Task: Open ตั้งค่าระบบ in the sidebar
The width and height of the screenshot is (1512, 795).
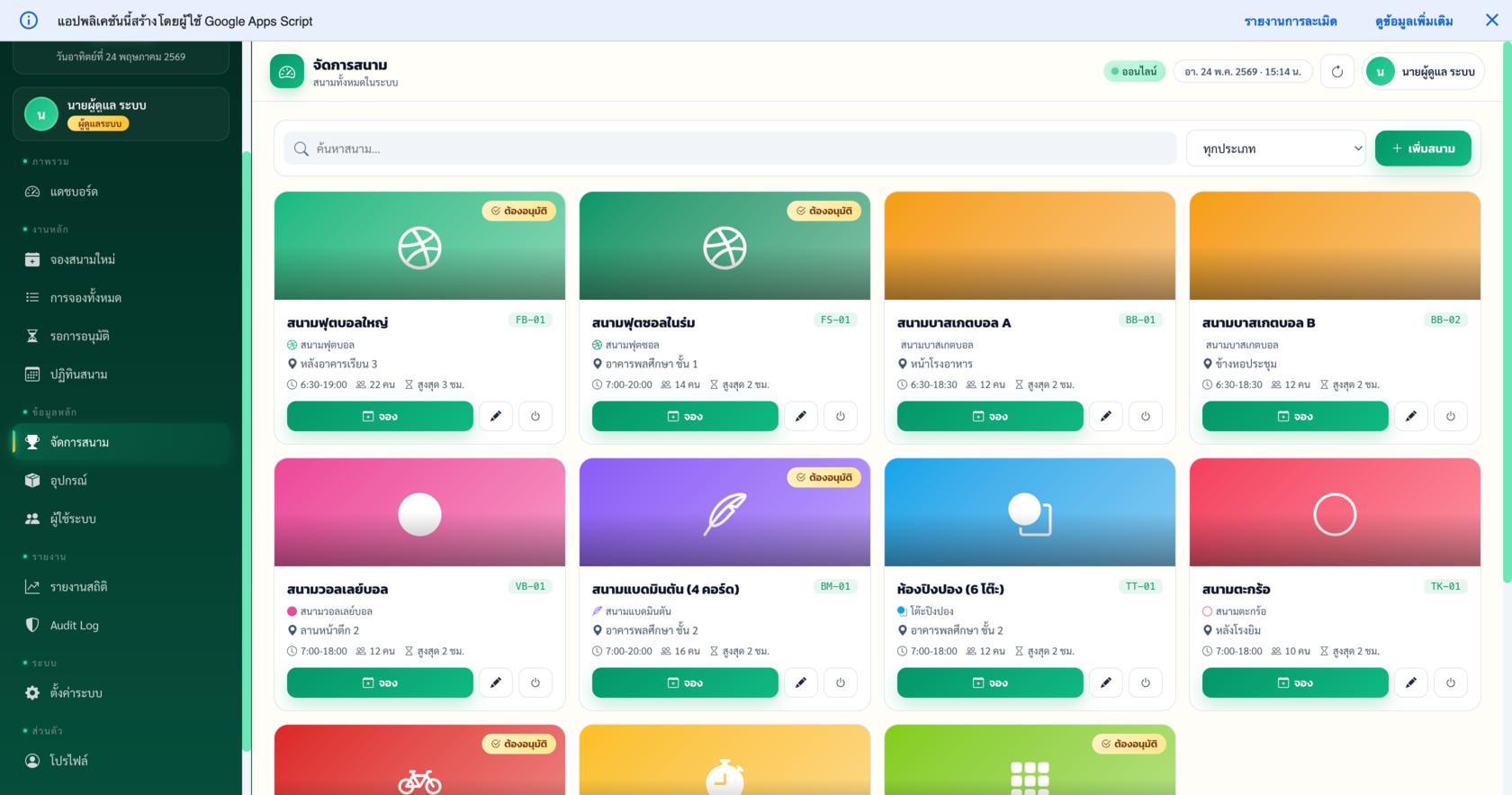Action: [x=121, y=692]
